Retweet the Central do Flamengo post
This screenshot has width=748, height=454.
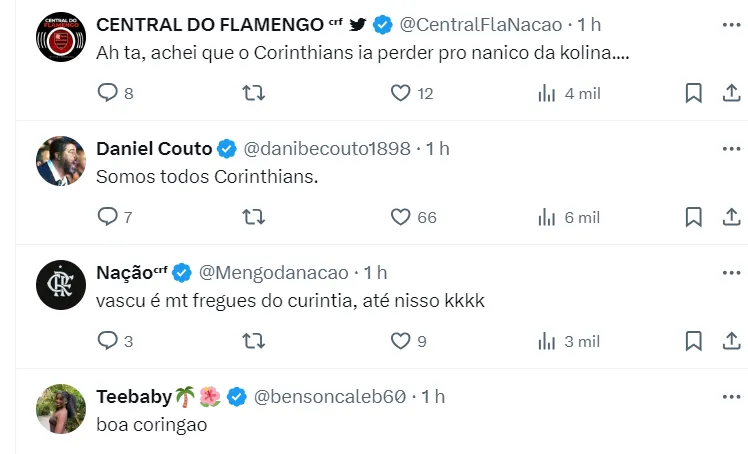[254, 93]
